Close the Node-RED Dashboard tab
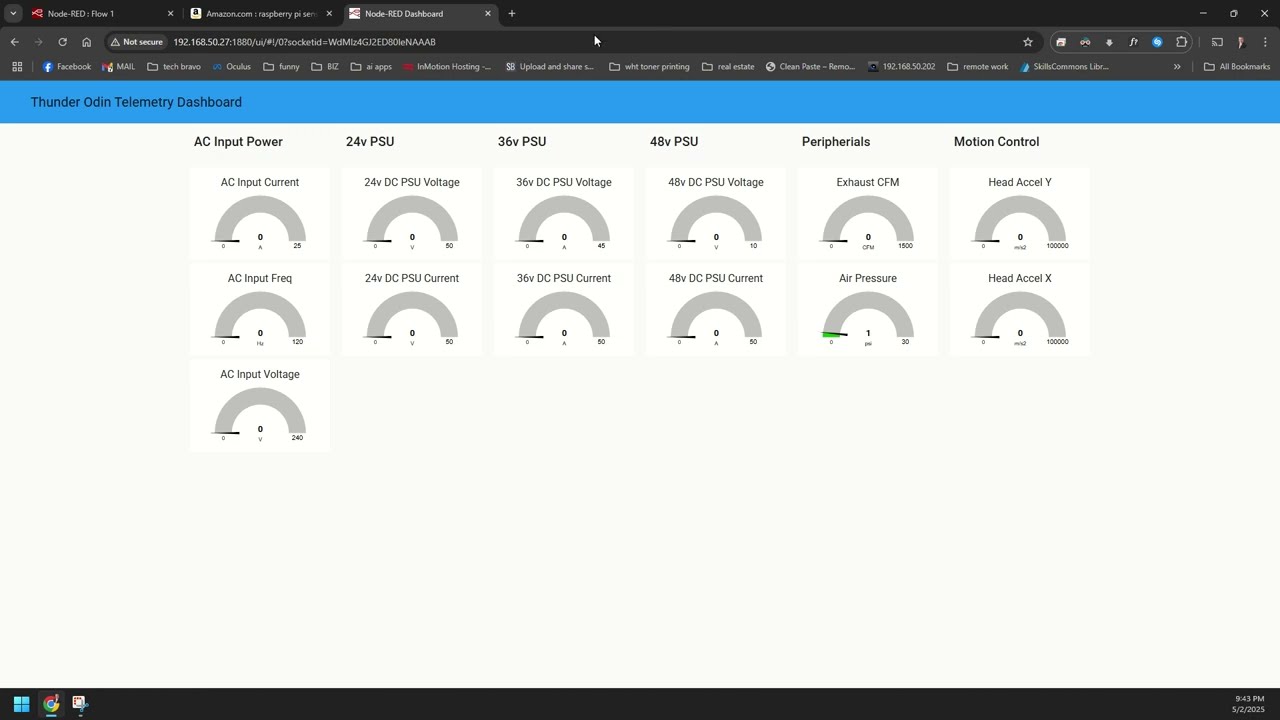 click(x=488, y=14)
